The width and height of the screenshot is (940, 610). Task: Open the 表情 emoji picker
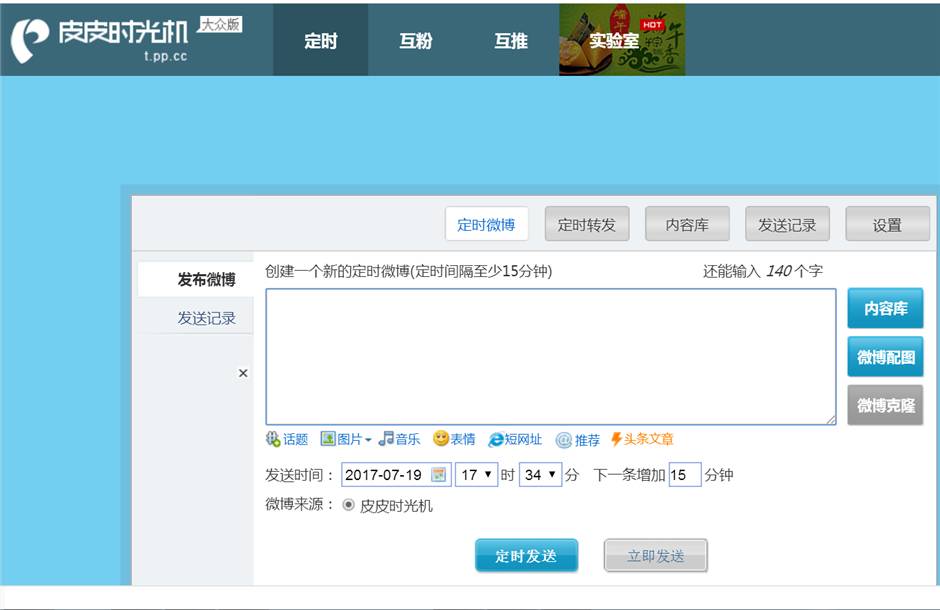[441, 439]
